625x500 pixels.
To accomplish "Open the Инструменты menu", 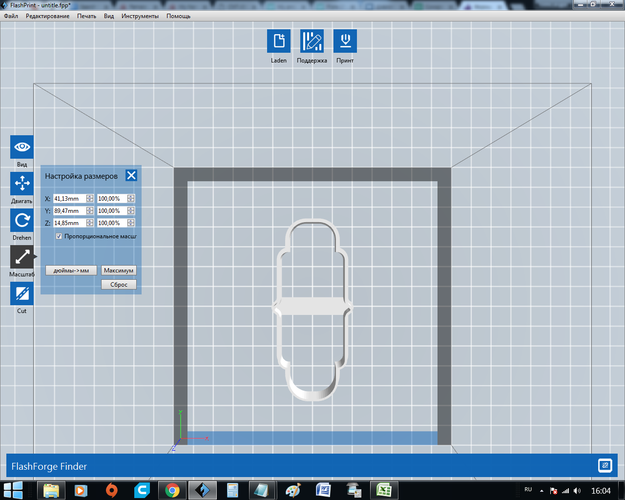I will (140, 16).
